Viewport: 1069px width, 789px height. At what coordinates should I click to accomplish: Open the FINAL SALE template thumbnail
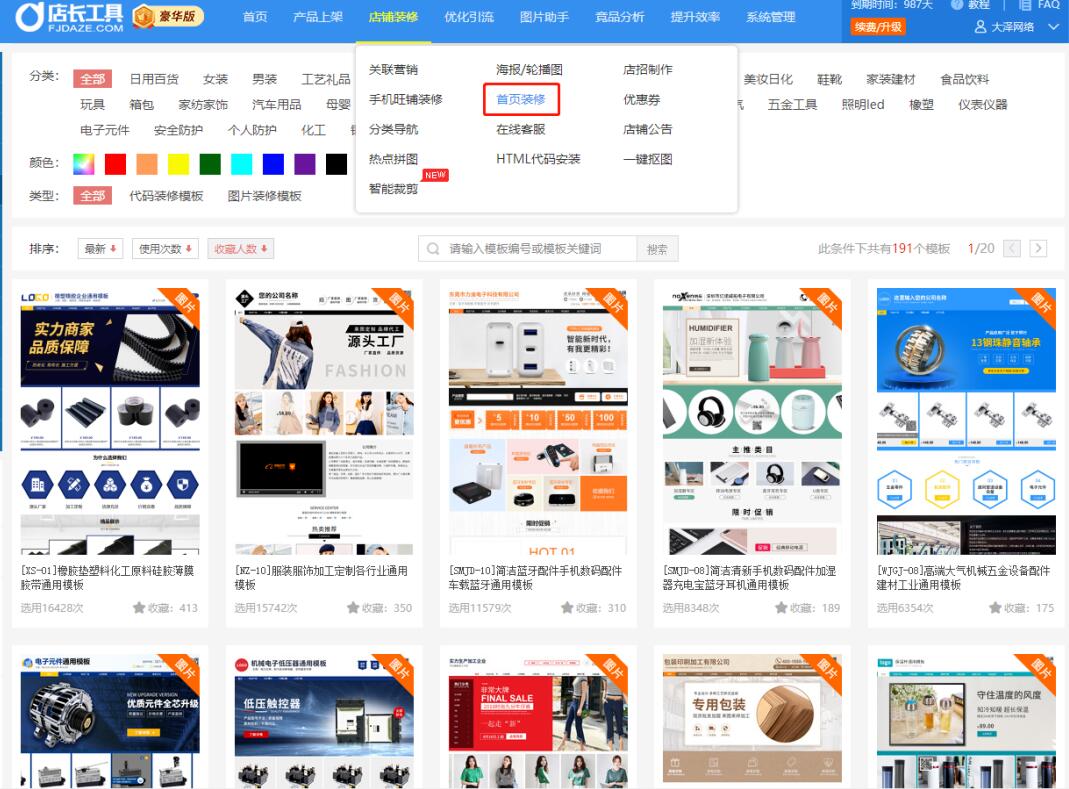click(538, 721)
